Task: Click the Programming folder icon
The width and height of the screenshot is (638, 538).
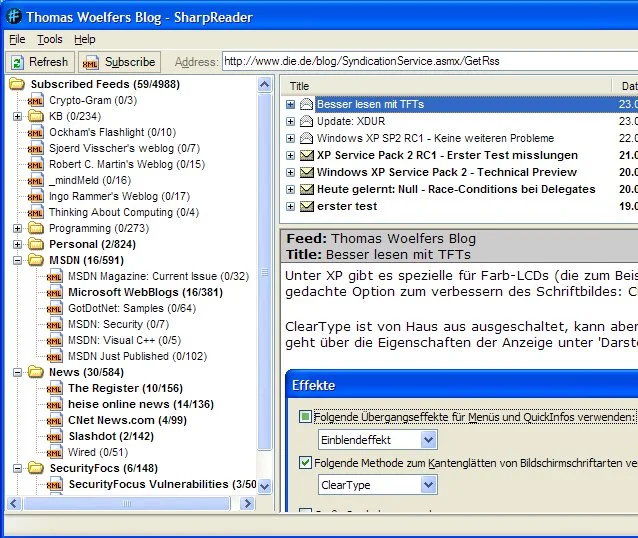Action: pos(36,228)
